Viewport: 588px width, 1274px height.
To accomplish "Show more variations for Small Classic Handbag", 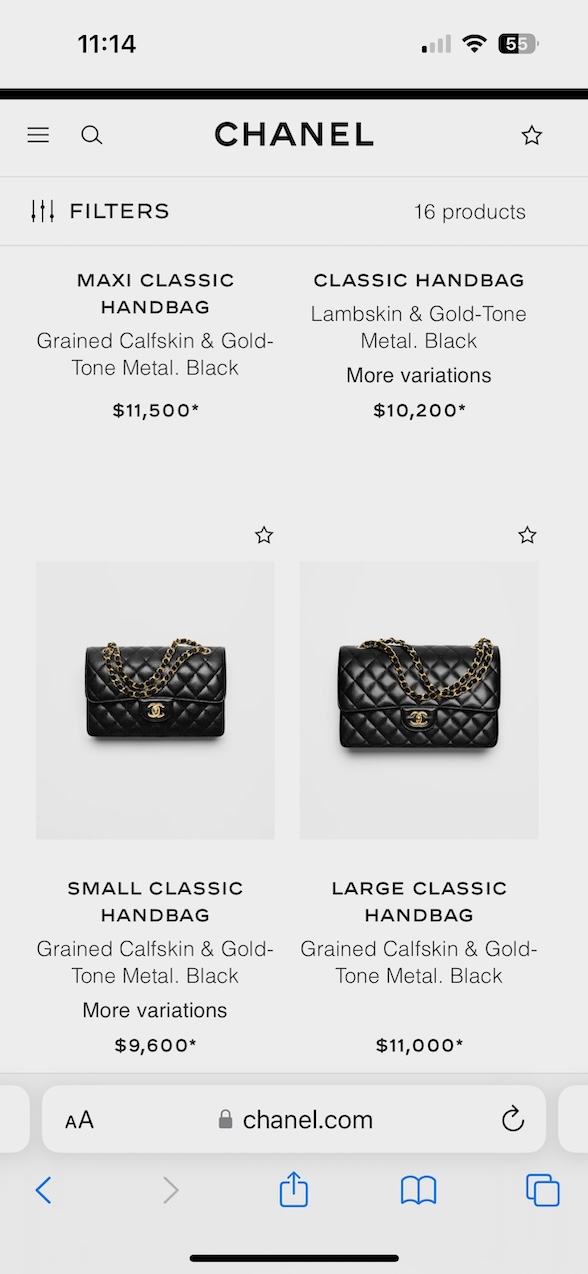I will (x=155, y=1010).
